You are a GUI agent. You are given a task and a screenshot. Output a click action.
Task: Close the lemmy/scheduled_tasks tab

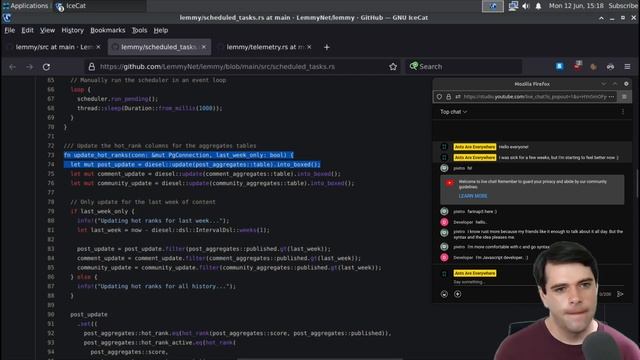click(204, 47)
